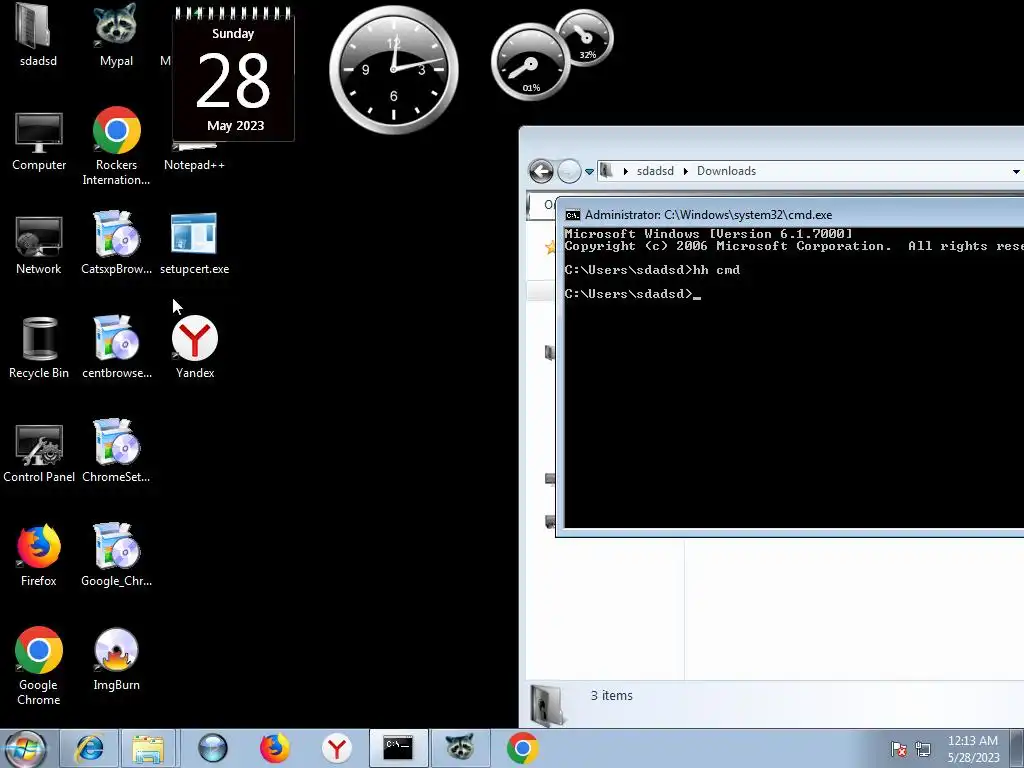1024x768 pixels.
Task: Select setupcert.exe on the desktop
Action: (x=194, y=243)
